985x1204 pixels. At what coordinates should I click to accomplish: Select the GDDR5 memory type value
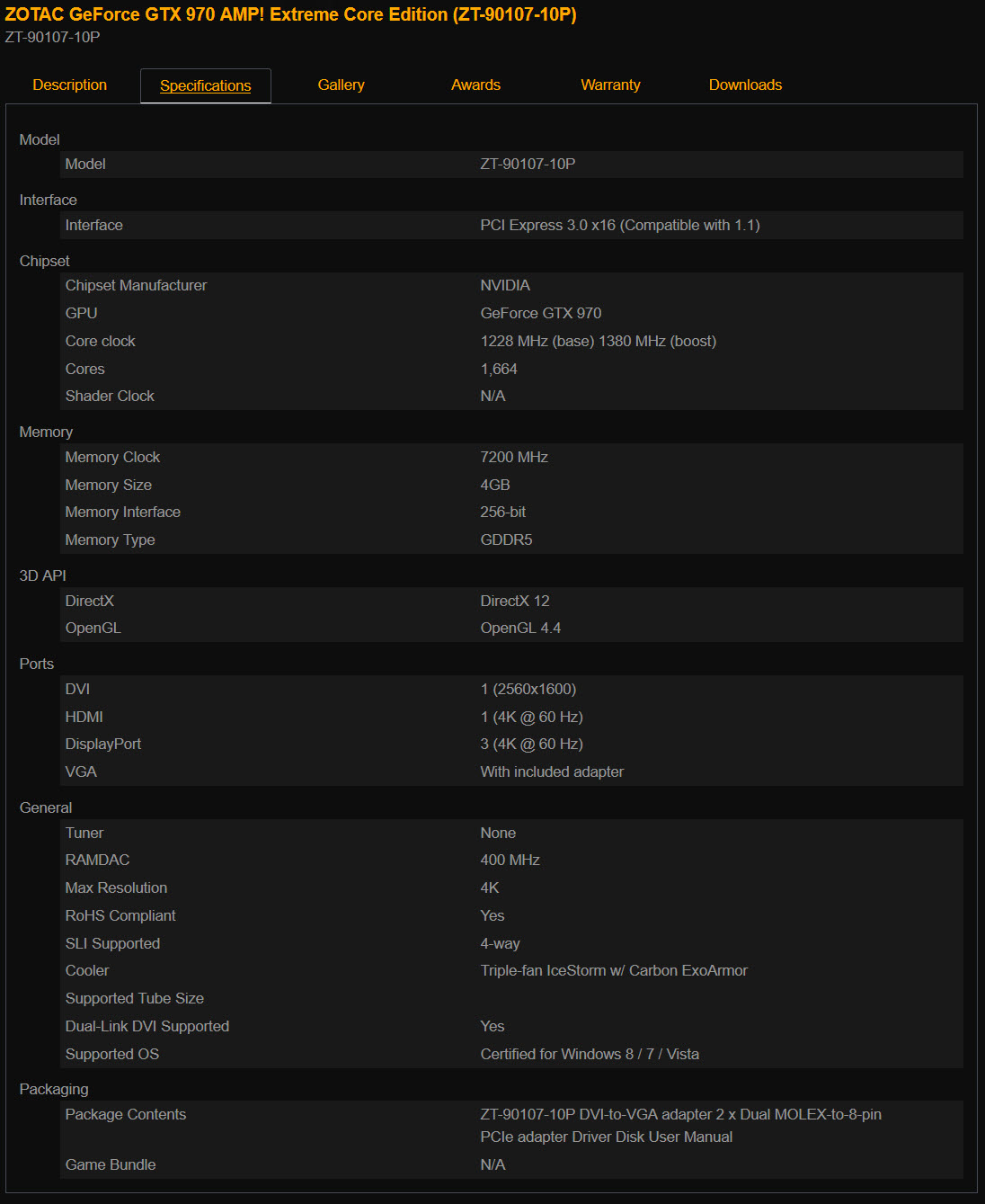(x=506, y=540)
